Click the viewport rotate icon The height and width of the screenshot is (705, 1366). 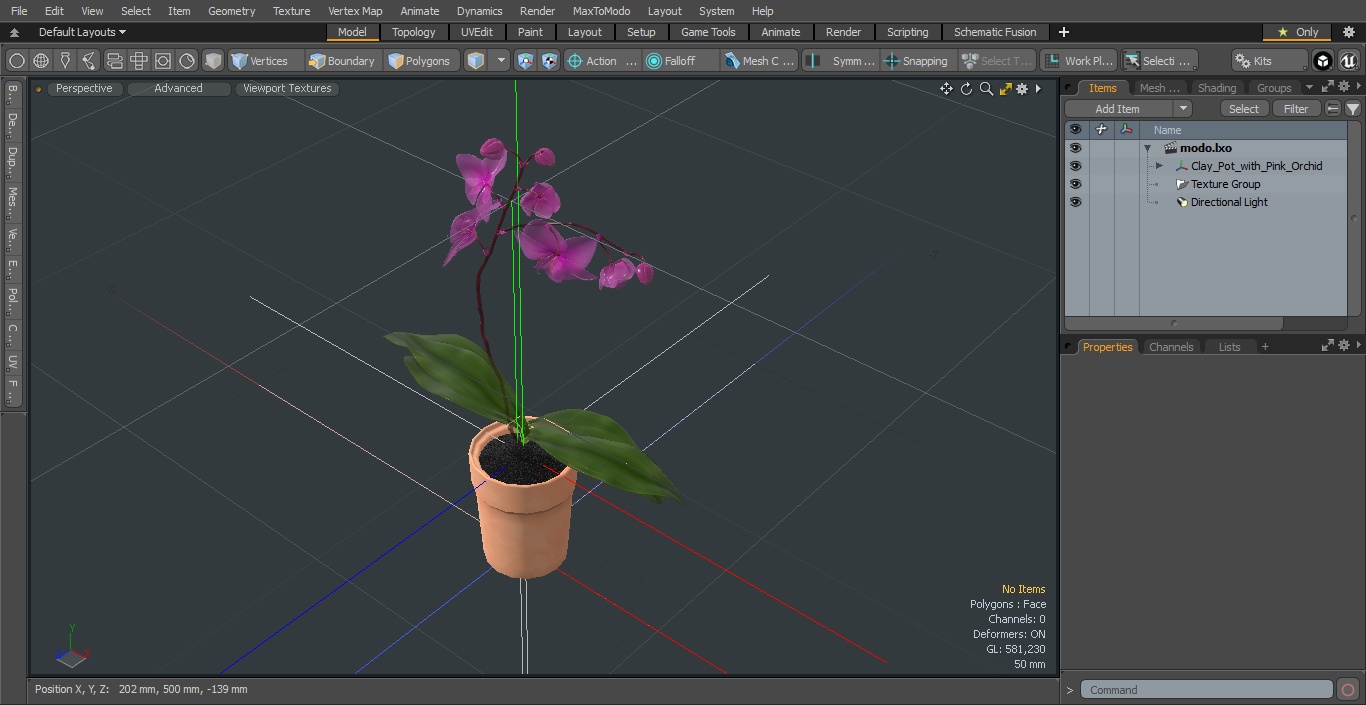click(966, 89)
